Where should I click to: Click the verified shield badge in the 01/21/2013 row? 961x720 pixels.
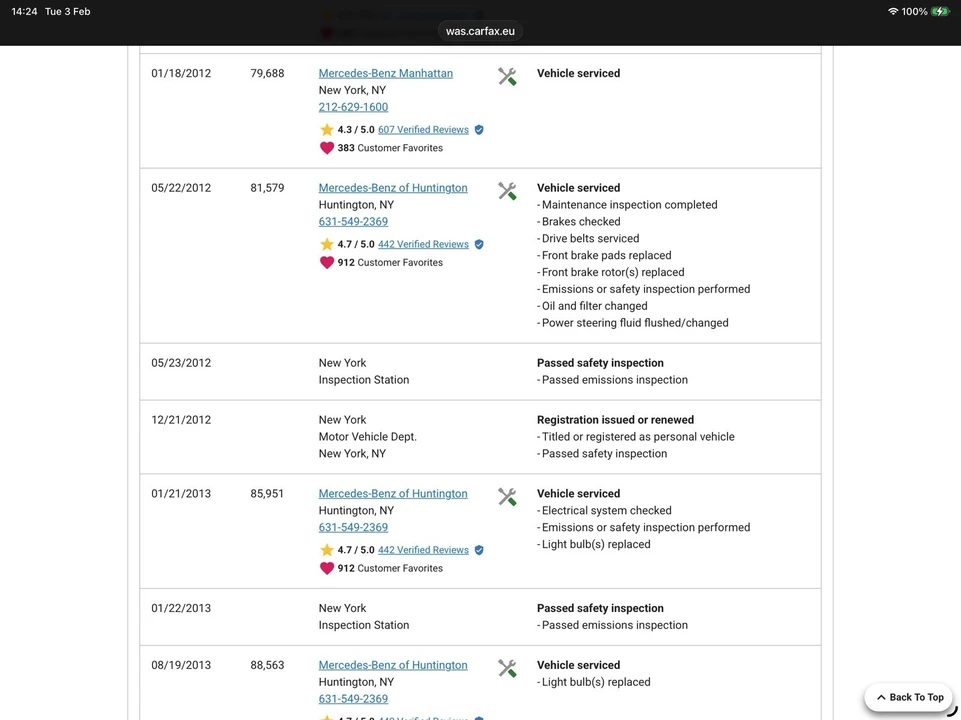[479, 550]
